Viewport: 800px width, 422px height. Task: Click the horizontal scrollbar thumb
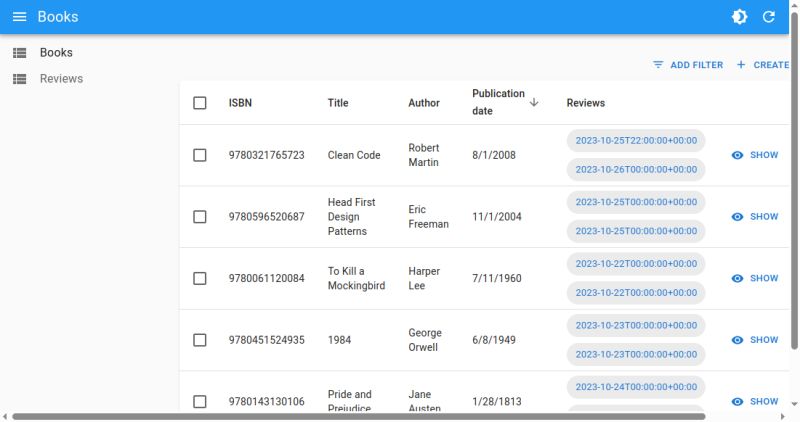(x=359, y=417)
